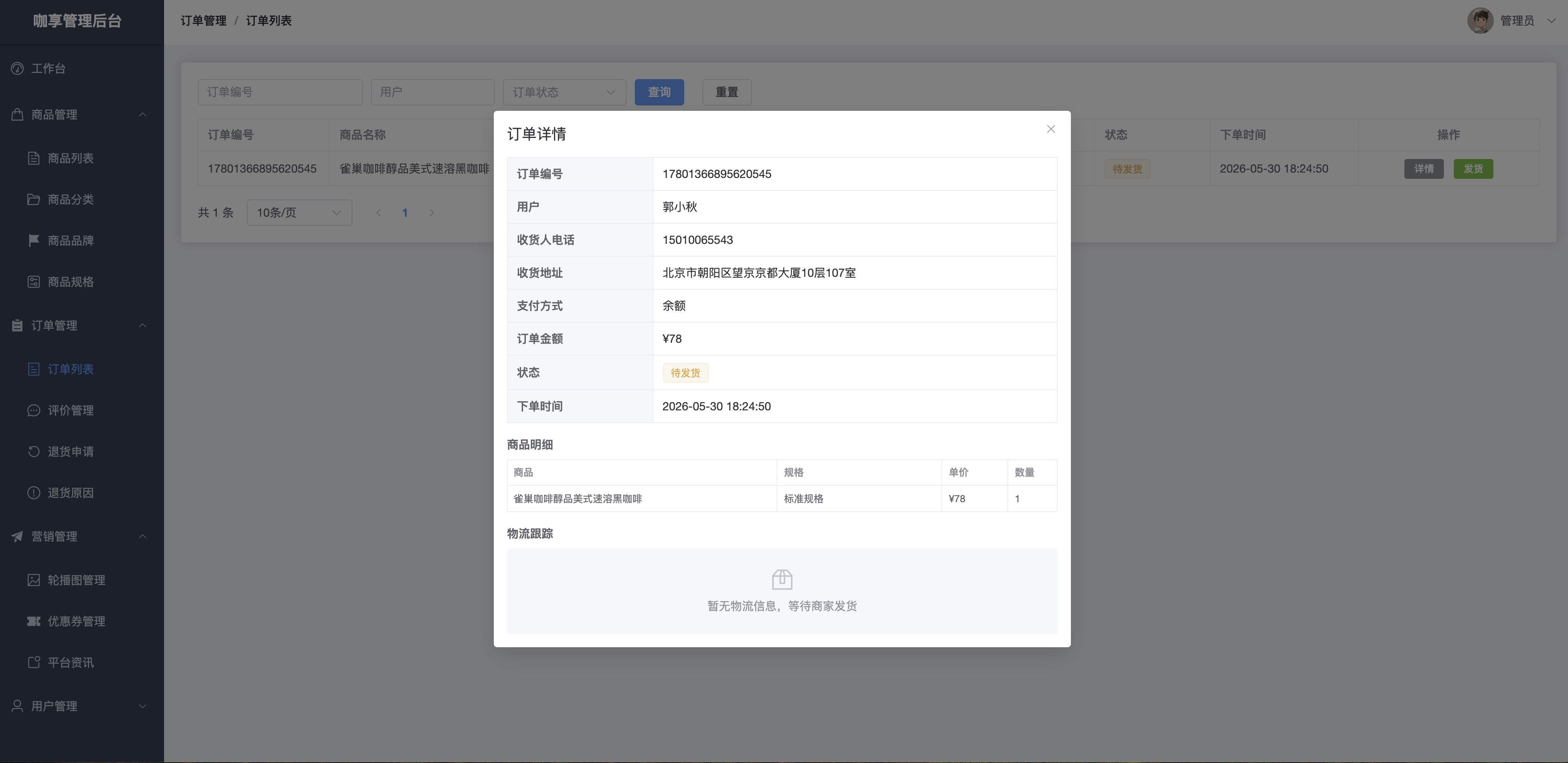Go to previous page arrow
1568x763 pixels.
point(379,212)
